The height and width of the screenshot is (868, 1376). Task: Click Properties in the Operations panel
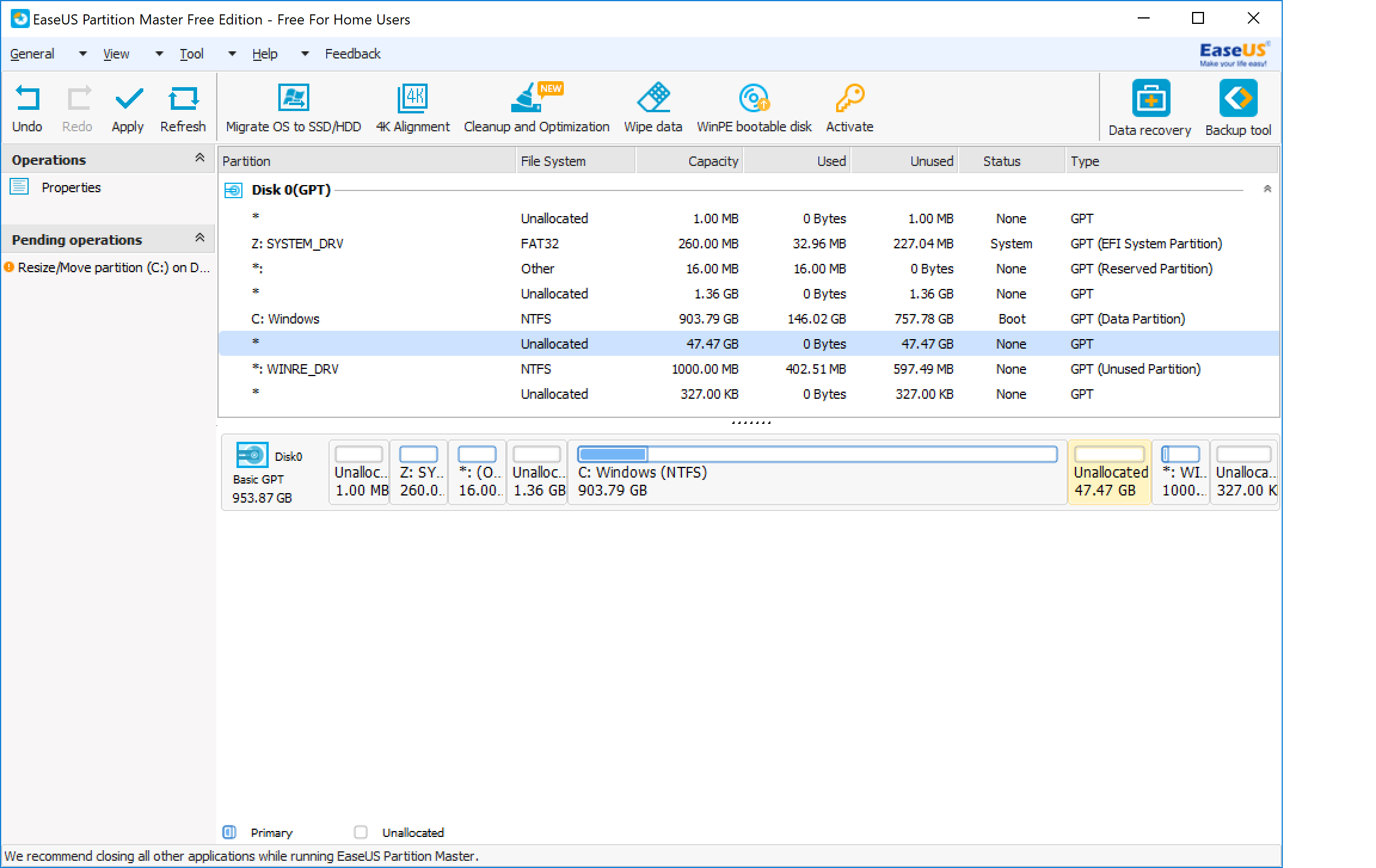tap(71, 187)
